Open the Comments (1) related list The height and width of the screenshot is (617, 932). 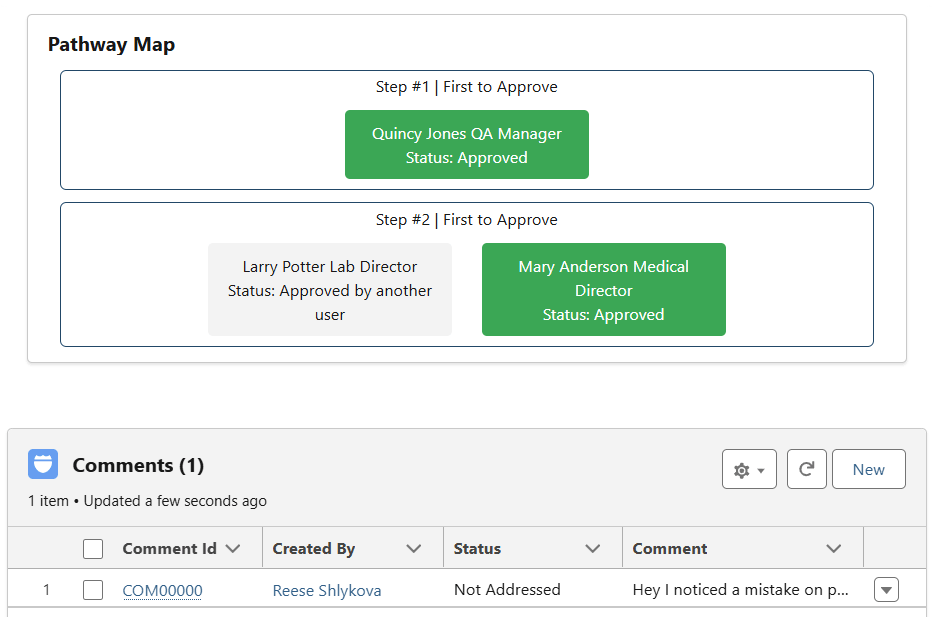(x=138, y=465)
